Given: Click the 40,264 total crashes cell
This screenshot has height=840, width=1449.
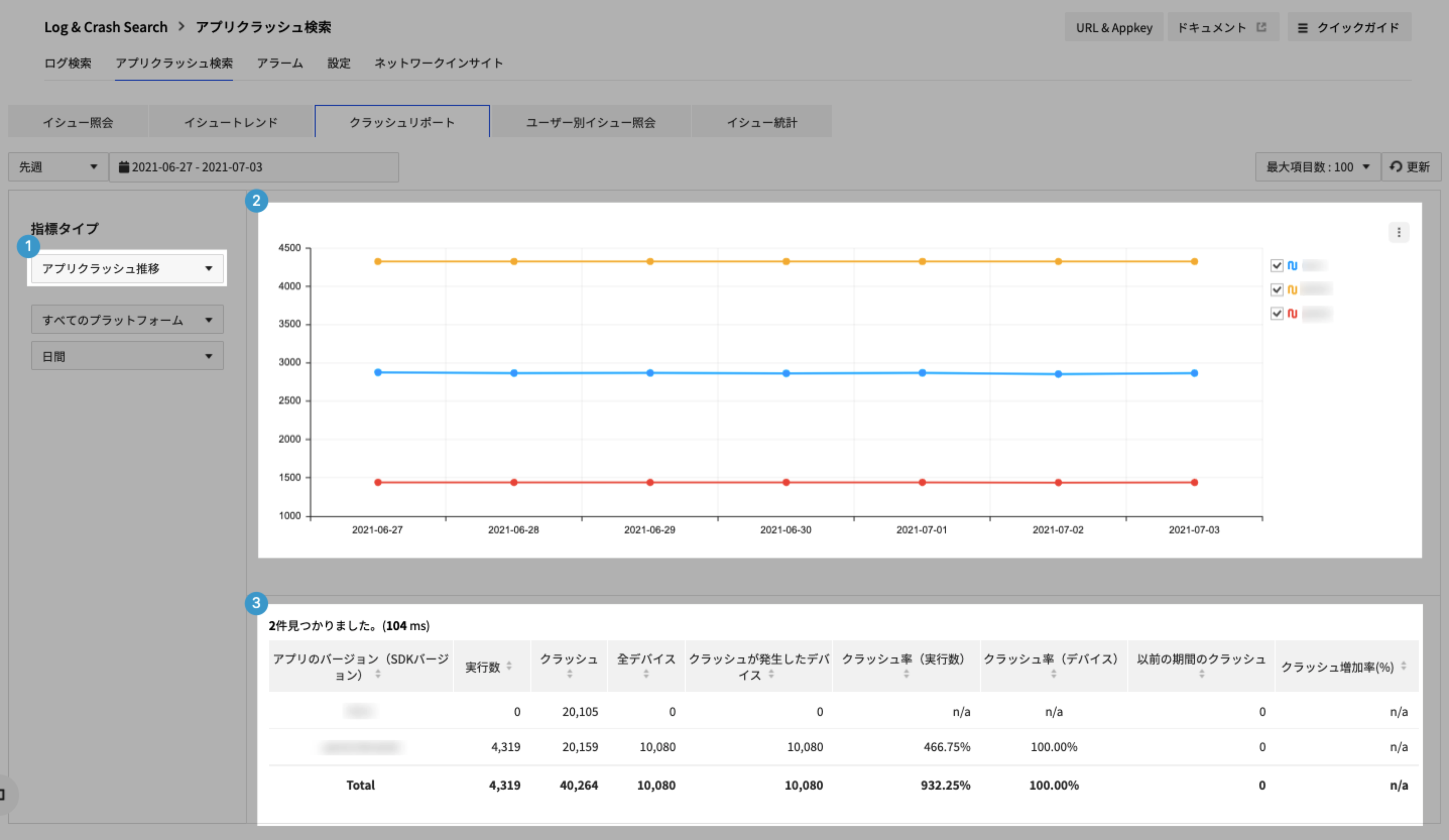Looking at the screenshot, I should coord(578,785).
